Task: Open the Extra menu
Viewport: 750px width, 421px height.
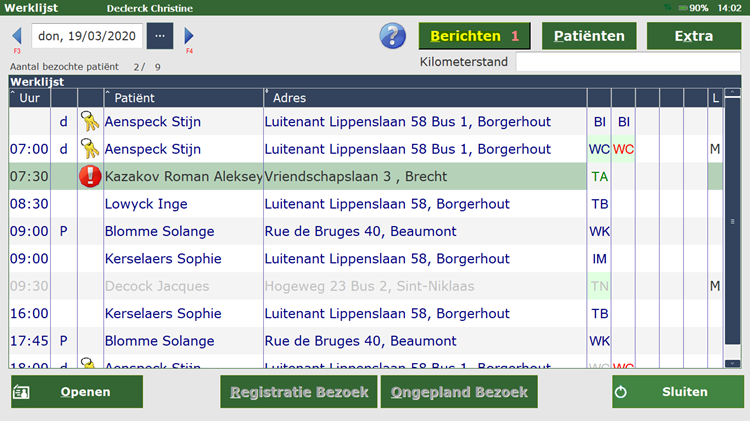Action: tap(693, 36)
